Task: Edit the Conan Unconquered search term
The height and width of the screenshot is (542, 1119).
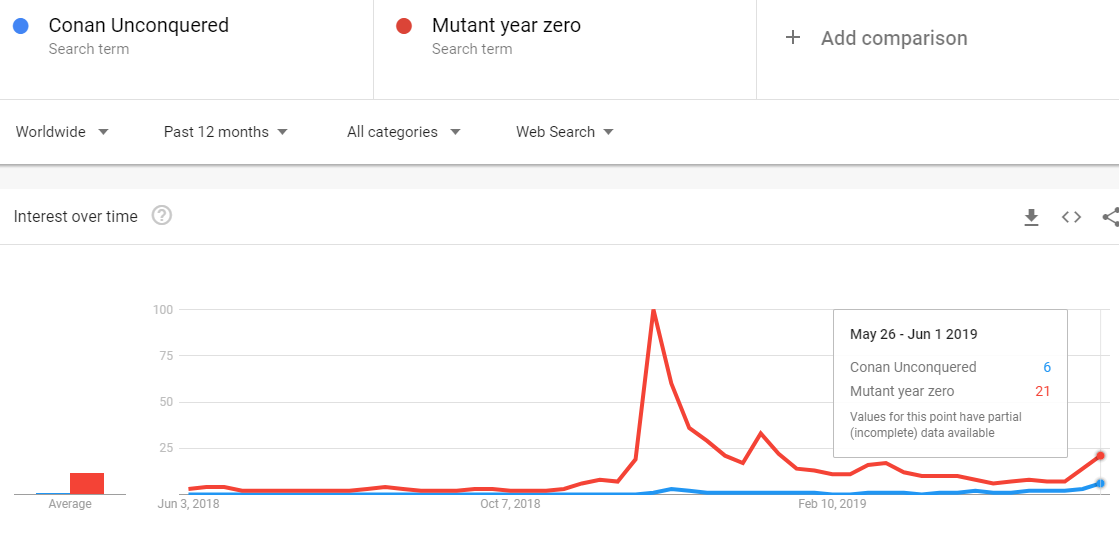Action: (138, 26)
